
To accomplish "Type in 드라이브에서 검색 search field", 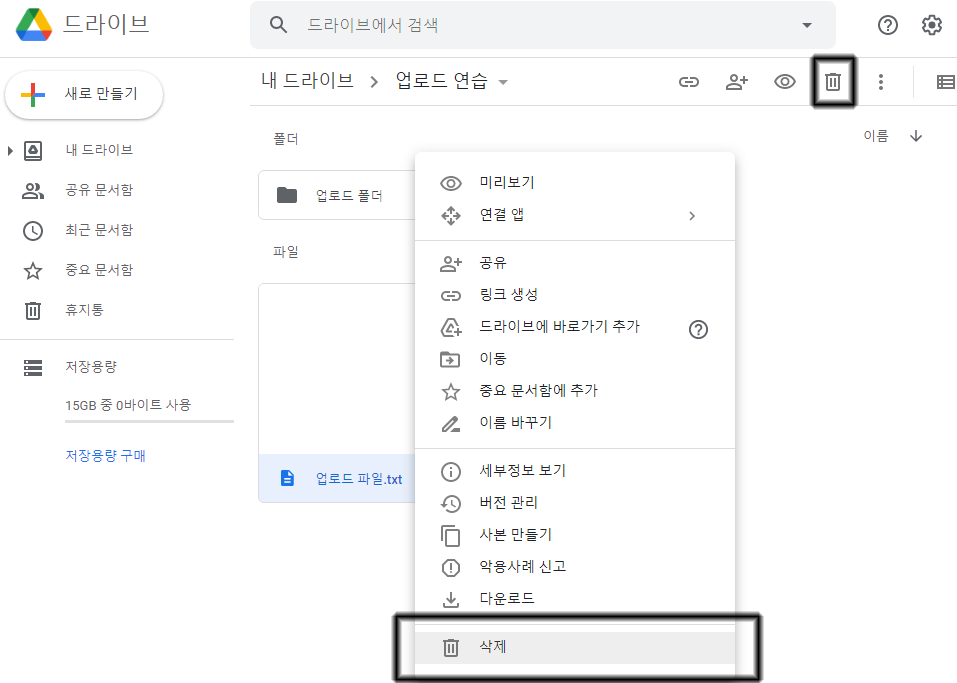I will 543,25.
